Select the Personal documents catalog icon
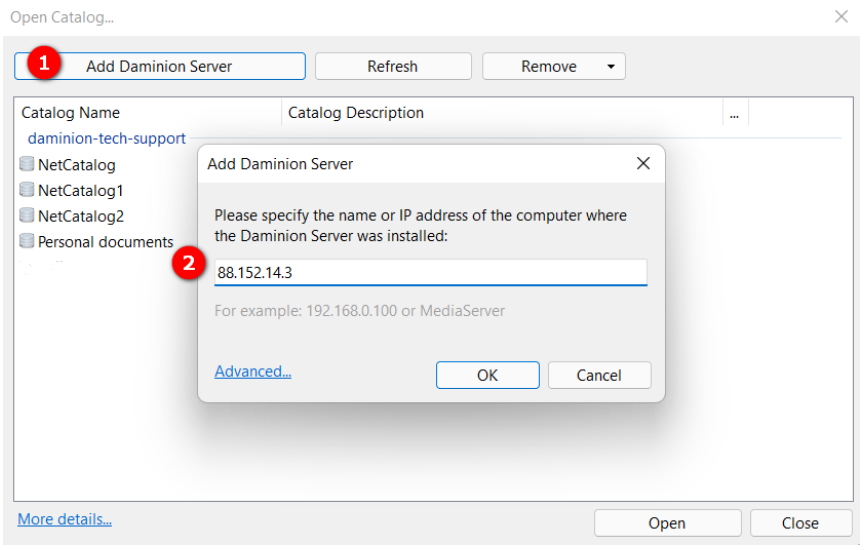 pos(27,242)
